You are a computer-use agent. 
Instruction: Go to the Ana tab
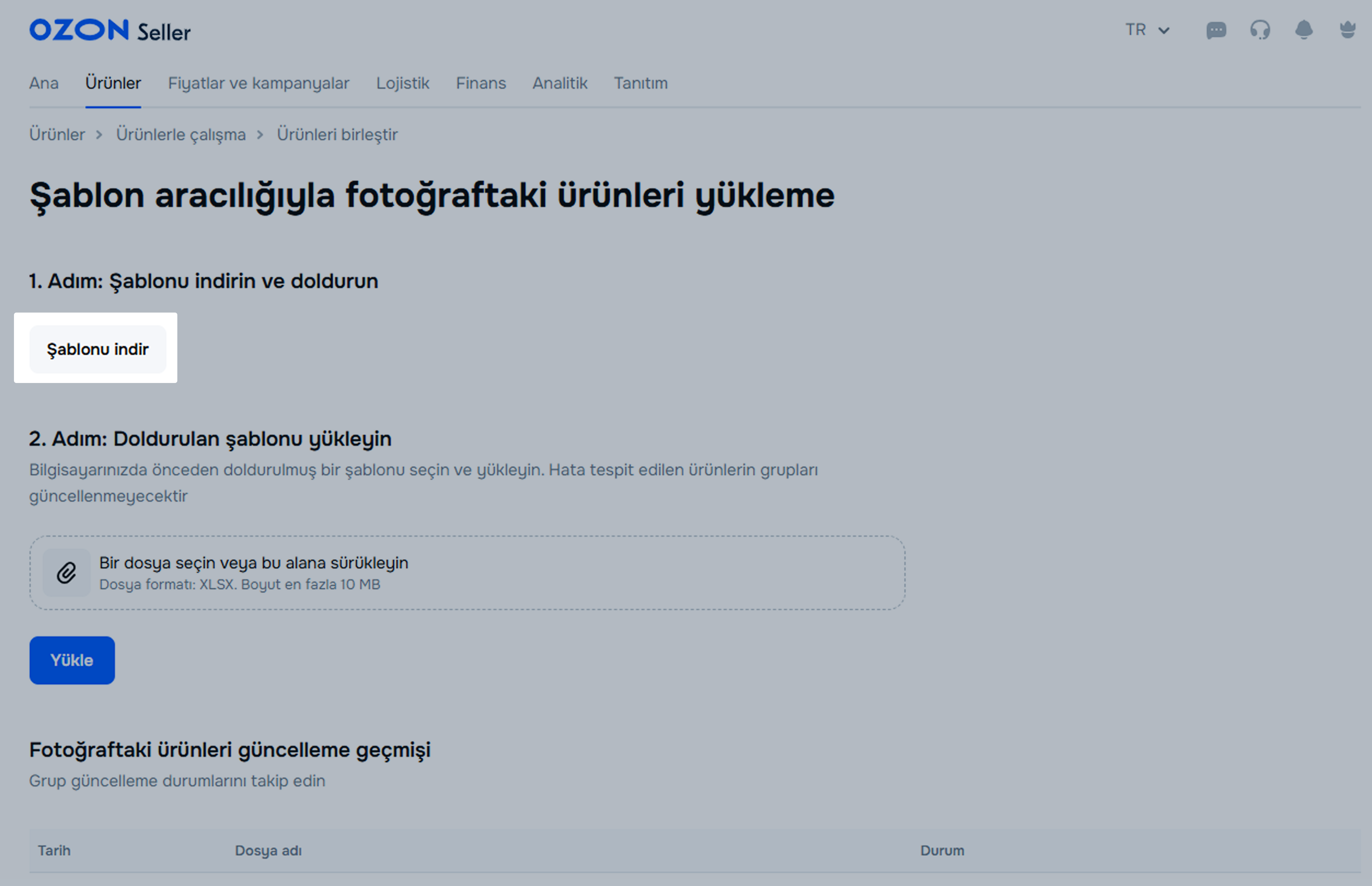click(x=44, y=83)
